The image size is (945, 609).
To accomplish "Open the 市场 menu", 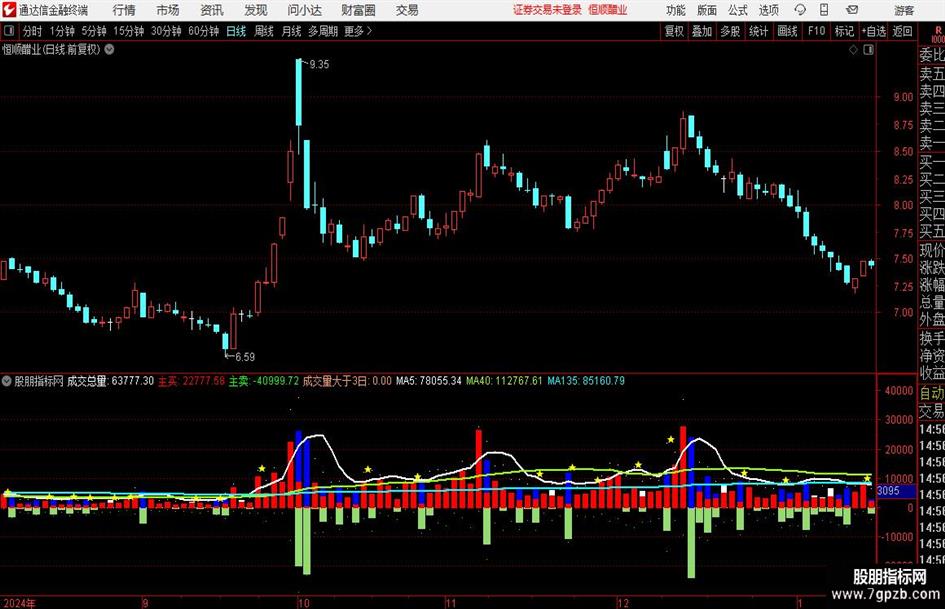I will [168, 10].
